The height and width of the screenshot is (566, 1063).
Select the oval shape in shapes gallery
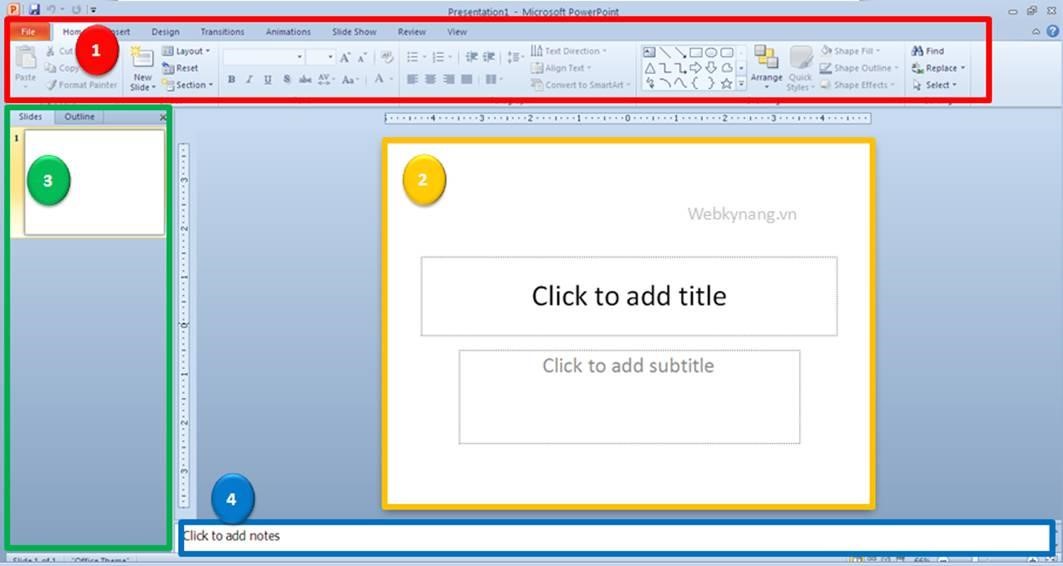[x=711, y=52]
